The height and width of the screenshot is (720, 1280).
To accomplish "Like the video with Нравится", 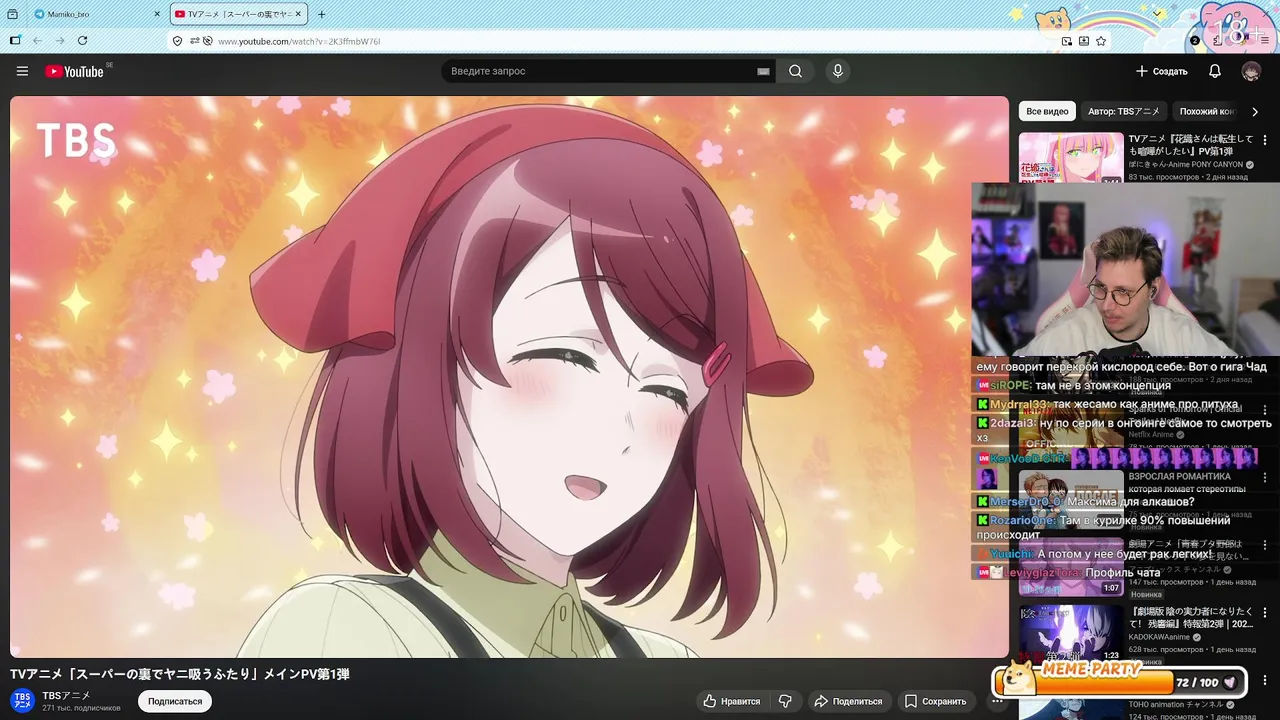I will point(732,701).
